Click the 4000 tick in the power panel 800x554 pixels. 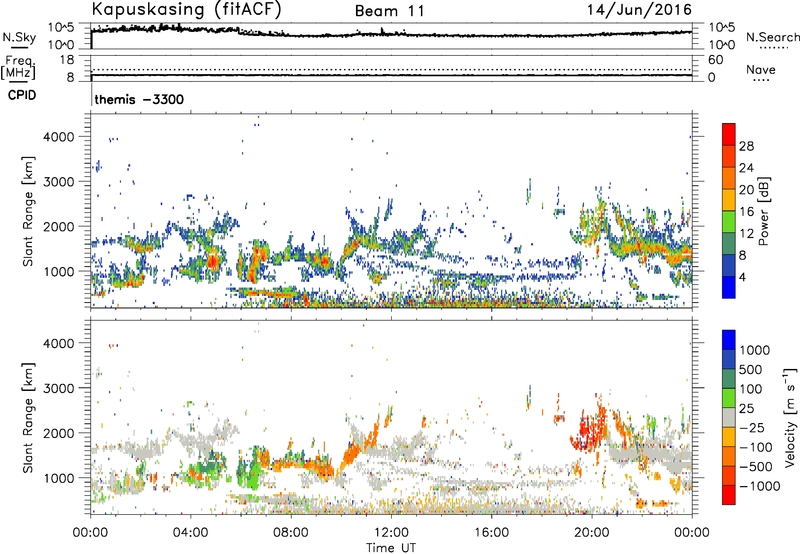58,137
